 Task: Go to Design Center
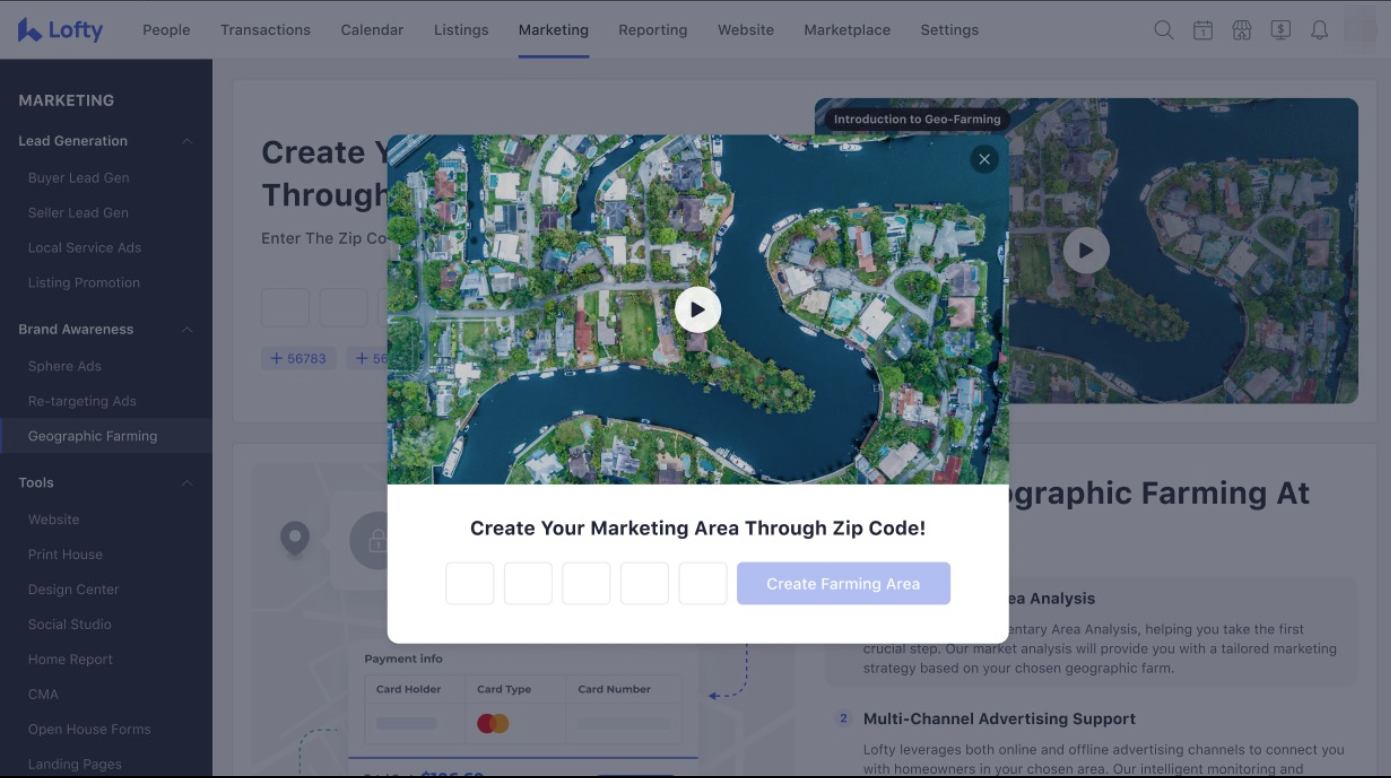coord(73,590)
